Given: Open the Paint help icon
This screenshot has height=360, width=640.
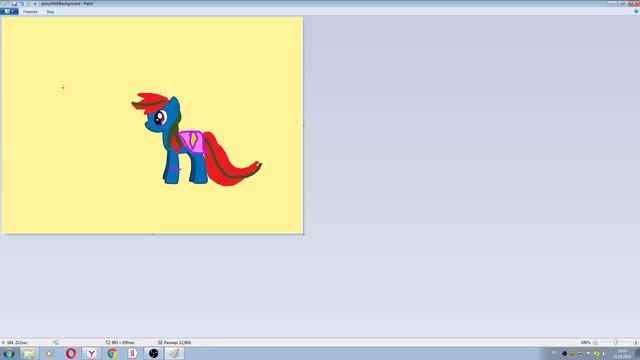Looking at the screenshot, I should 636,11.
